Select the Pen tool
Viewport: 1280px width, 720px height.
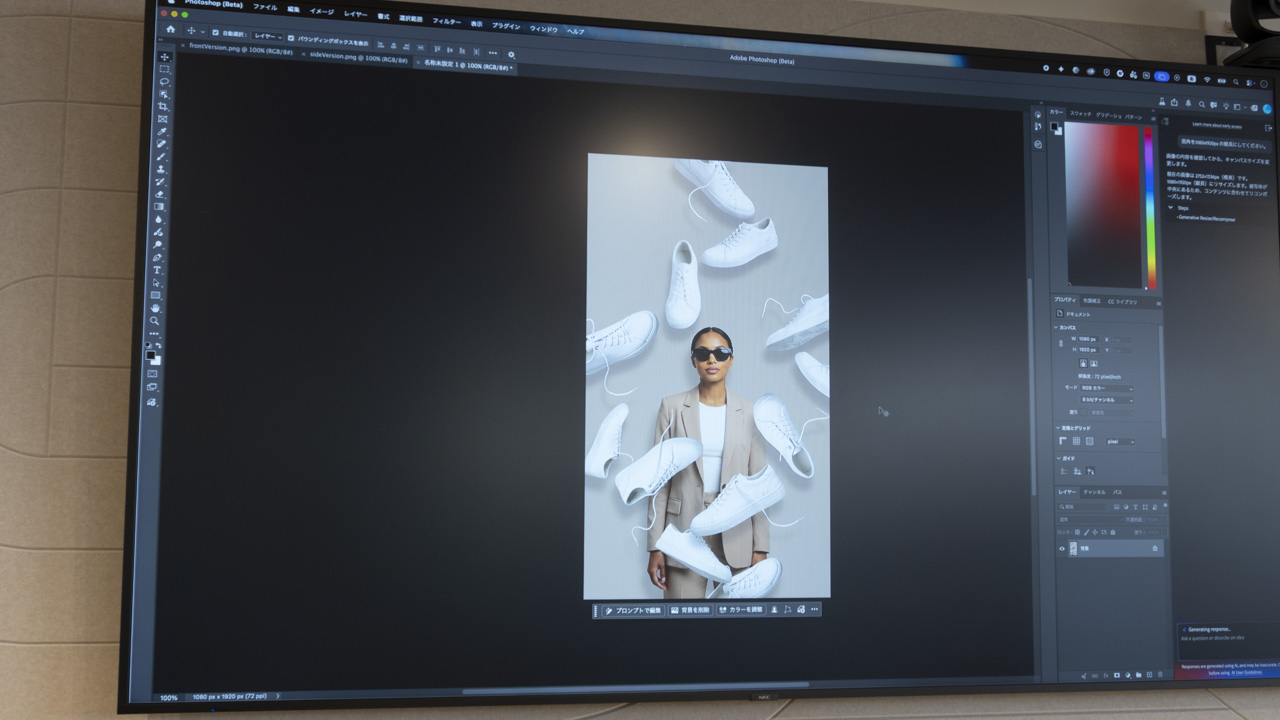pos(157,257)
